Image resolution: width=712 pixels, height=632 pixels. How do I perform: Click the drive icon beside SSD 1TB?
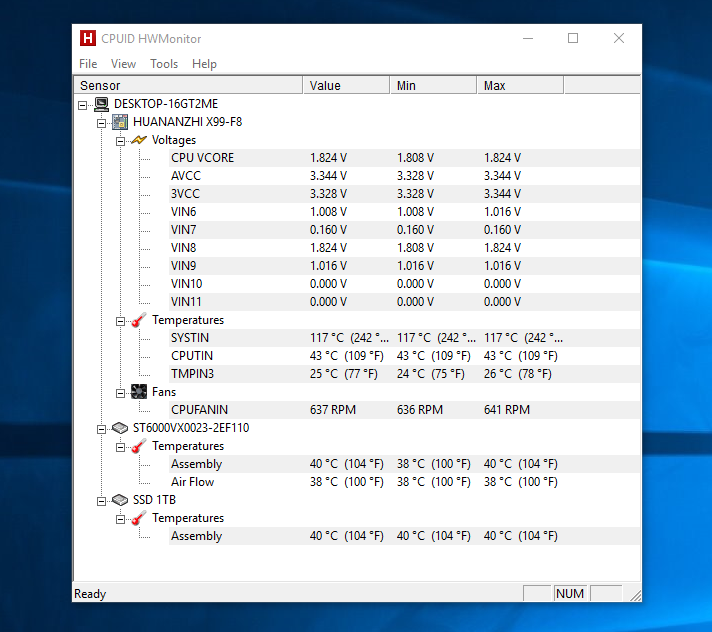click(120, 500)
